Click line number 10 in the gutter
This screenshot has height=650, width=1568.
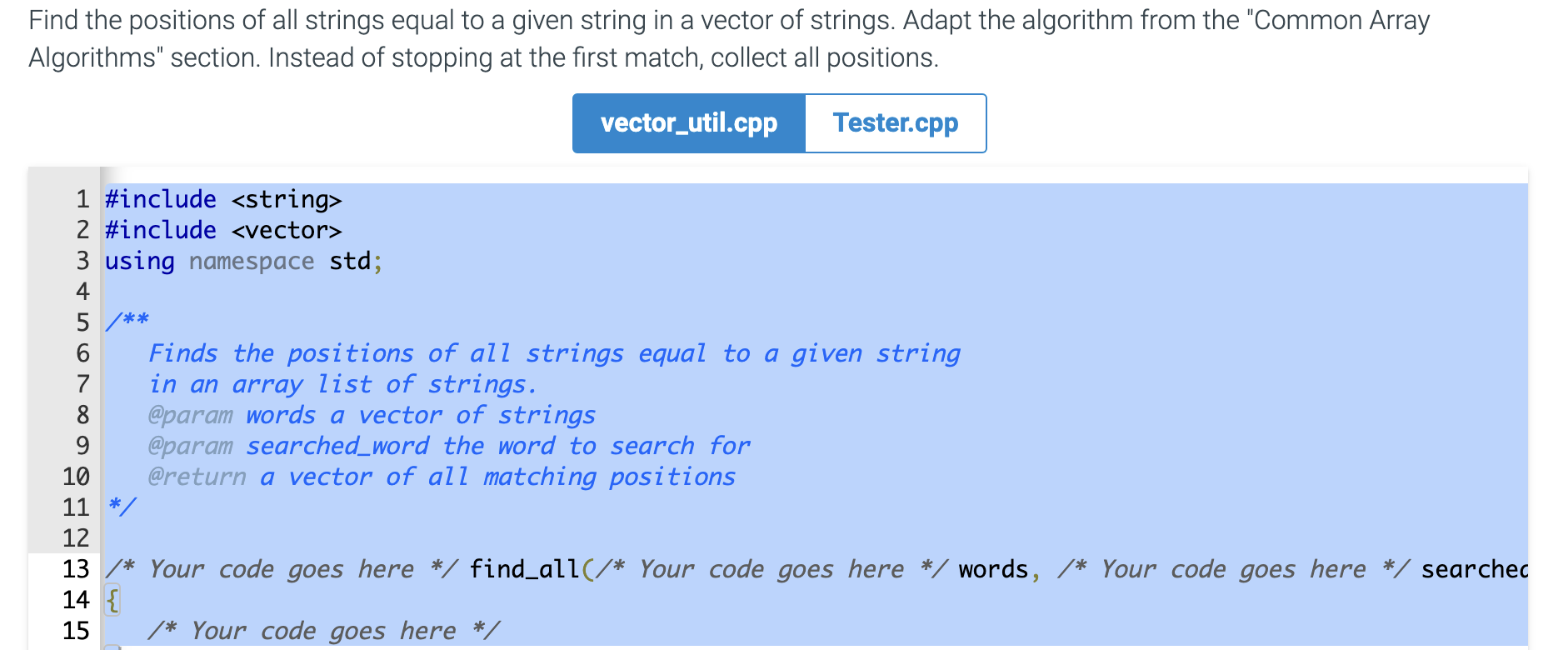[75, 477]
